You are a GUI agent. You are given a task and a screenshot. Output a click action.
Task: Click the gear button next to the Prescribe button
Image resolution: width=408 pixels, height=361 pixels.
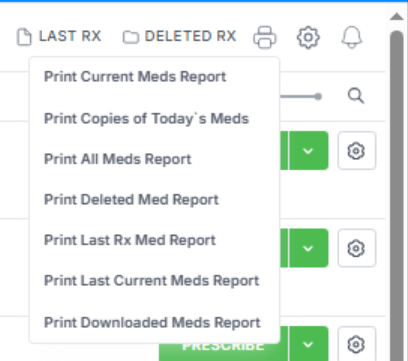[357, 344]
